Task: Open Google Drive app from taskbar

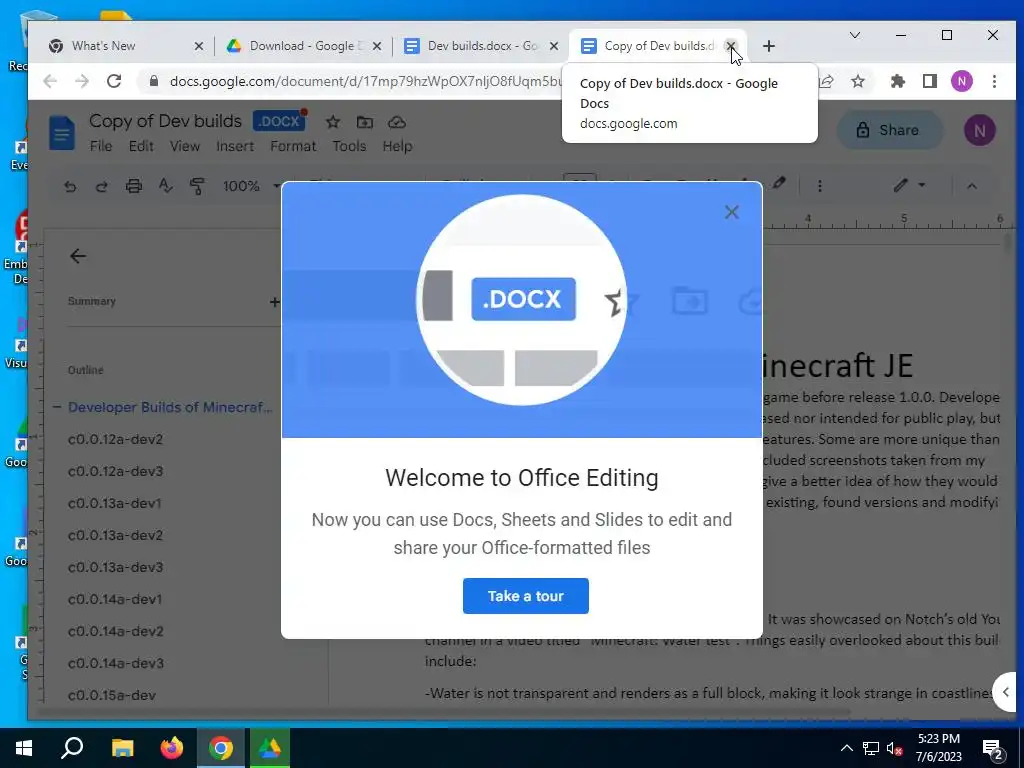Action: [x=270, y=748]
